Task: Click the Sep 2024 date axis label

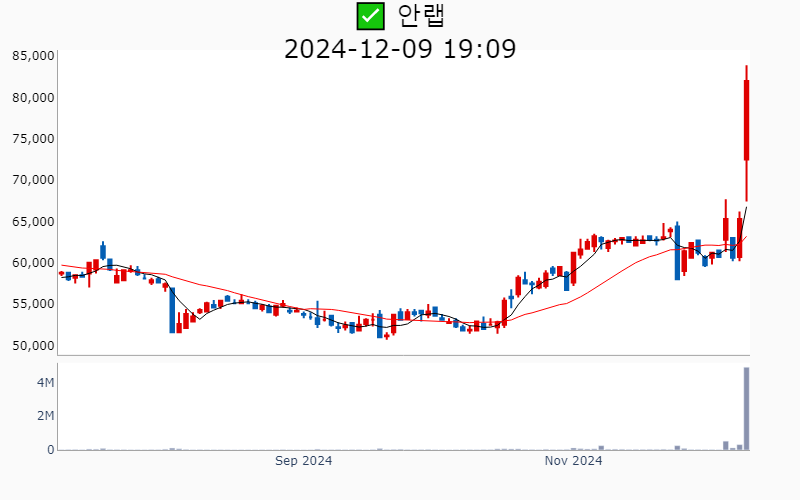Action: pyautogui.click(x=304, y=461)
